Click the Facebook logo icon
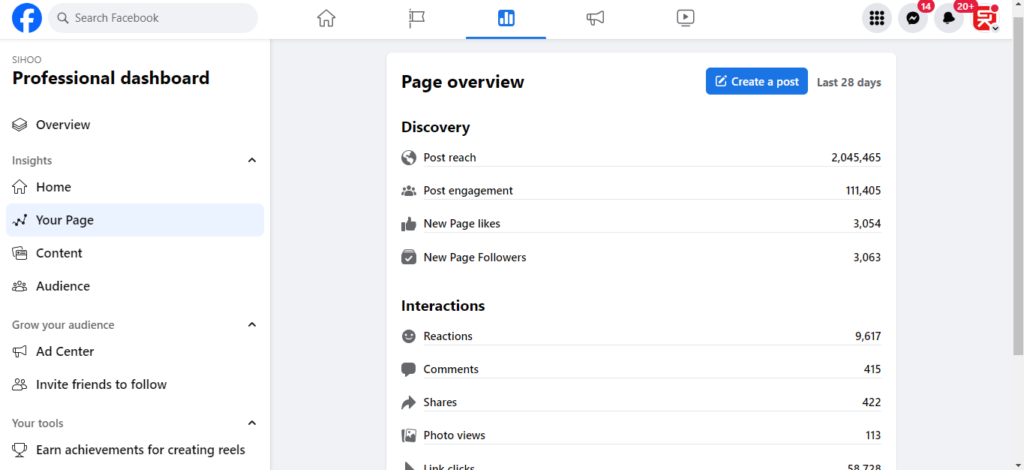1024x470 pixels. 27,18
